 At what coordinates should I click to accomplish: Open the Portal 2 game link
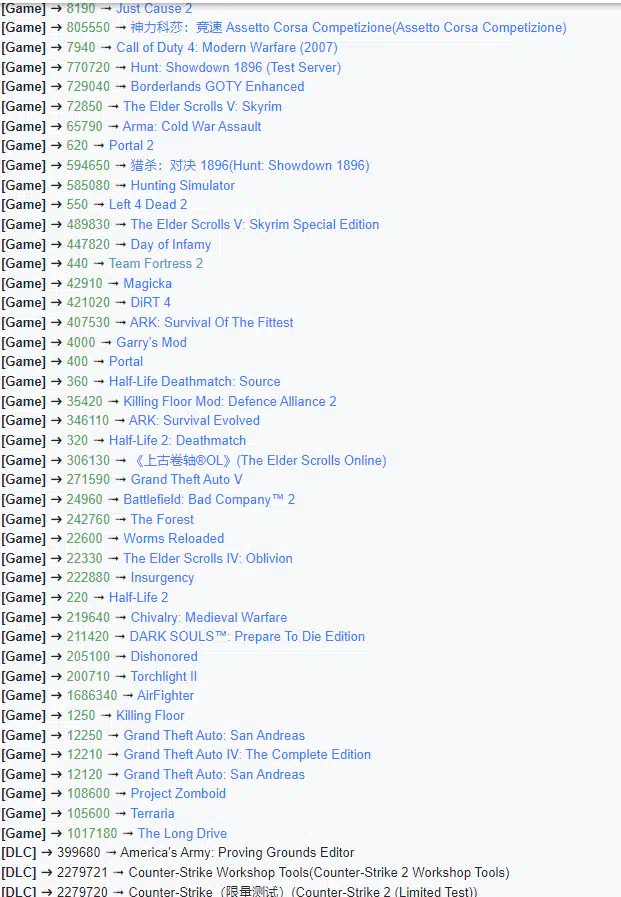click(x=132, y=145)
